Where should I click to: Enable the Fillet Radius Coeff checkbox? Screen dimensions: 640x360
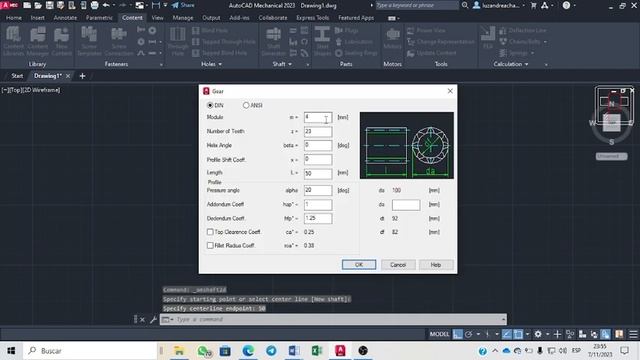pos(210,245)
